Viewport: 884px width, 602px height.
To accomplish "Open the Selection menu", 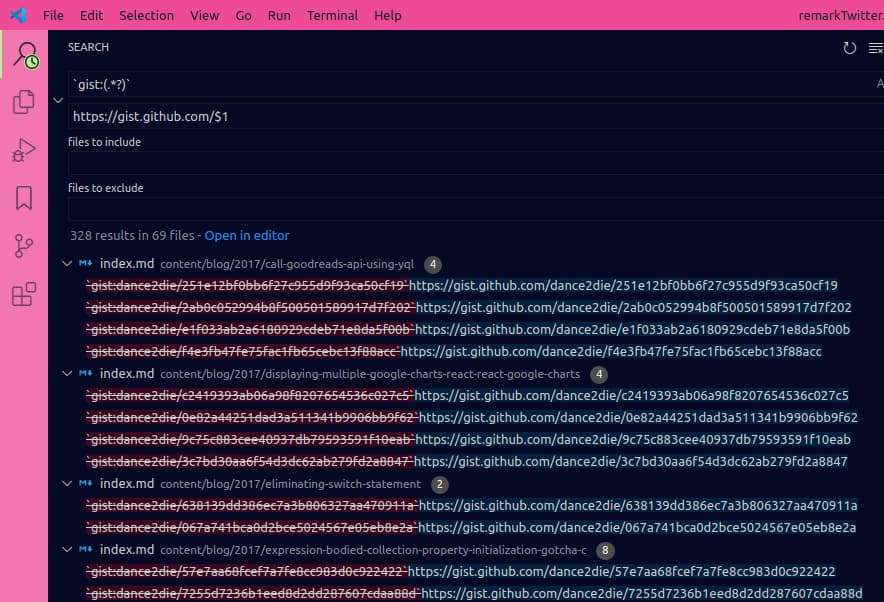I will pyautogui.click(x=146, y=15).
